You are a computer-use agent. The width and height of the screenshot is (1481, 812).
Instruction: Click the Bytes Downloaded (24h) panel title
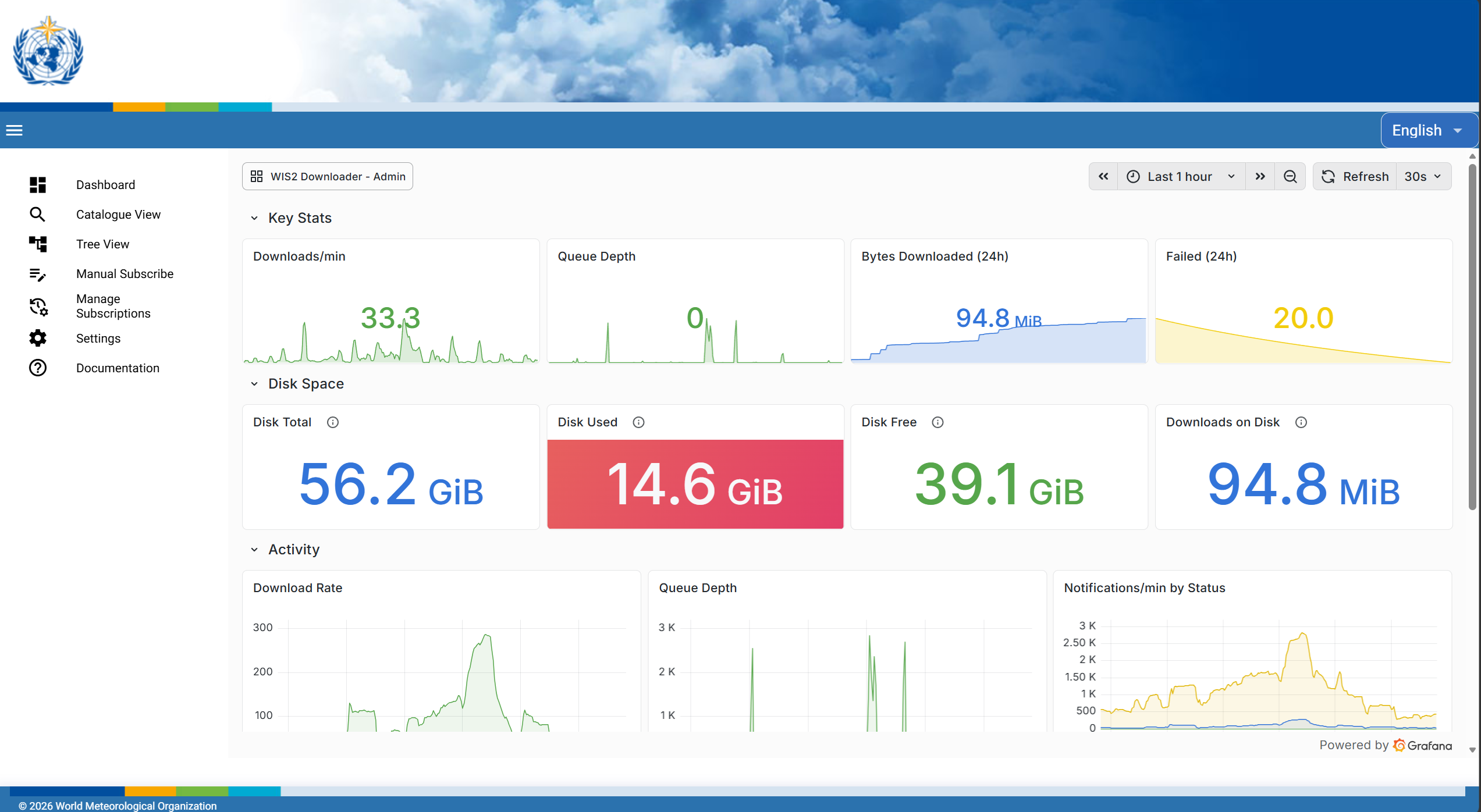[935, 257]
